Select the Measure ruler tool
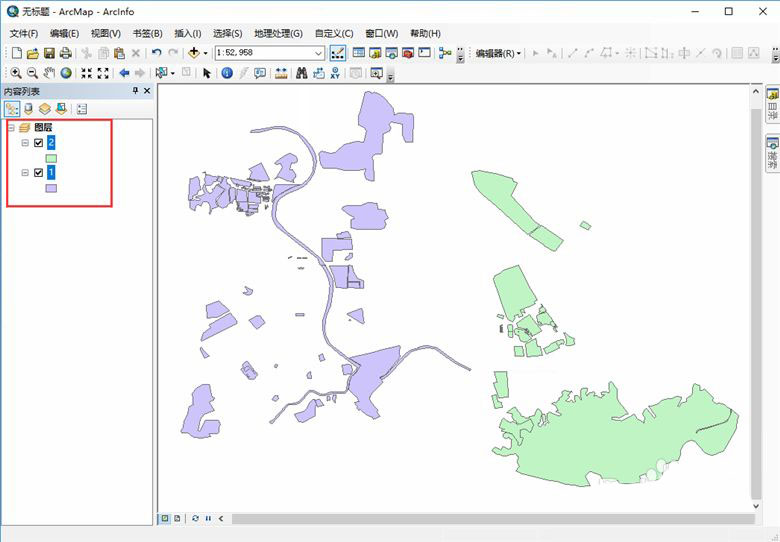Viewport: 780px width, 542px height. pyautogui.click(x=281, y=73)
